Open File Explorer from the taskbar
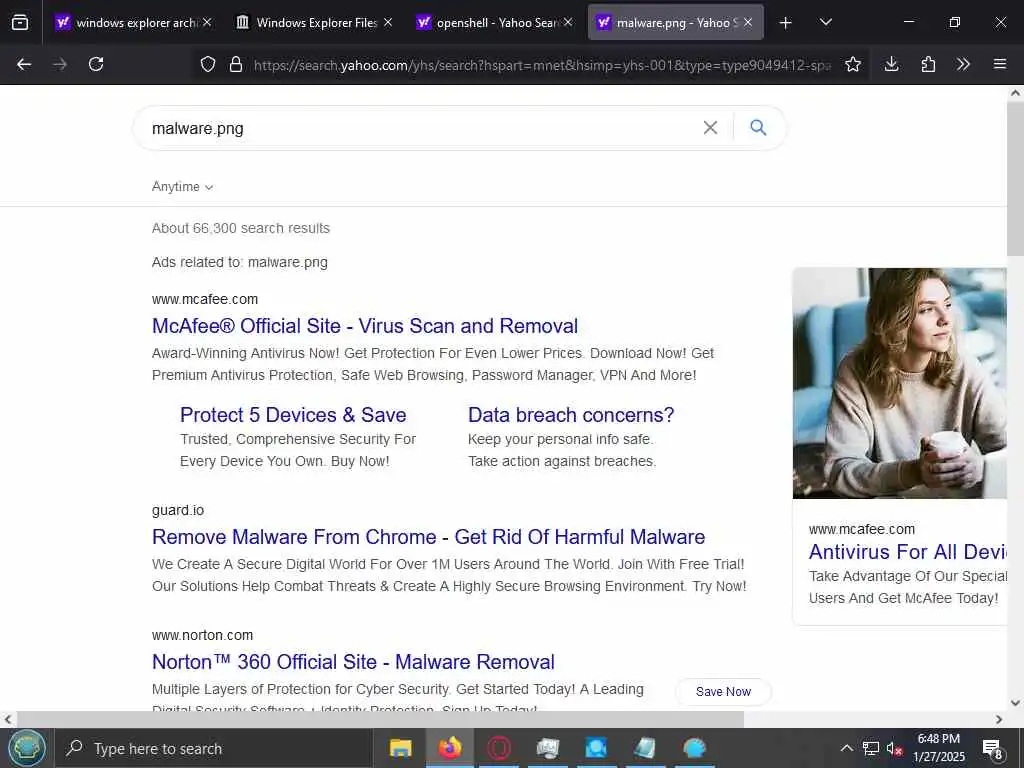Screen dimensions: 1024x768 [400, 748]
